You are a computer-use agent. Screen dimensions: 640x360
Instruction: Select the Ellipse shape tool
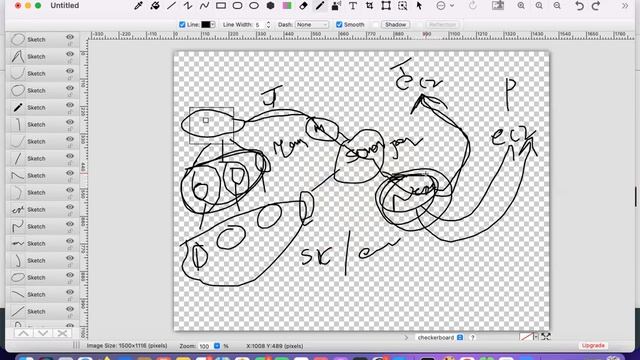pyautogui.click(x=254, y=6)
